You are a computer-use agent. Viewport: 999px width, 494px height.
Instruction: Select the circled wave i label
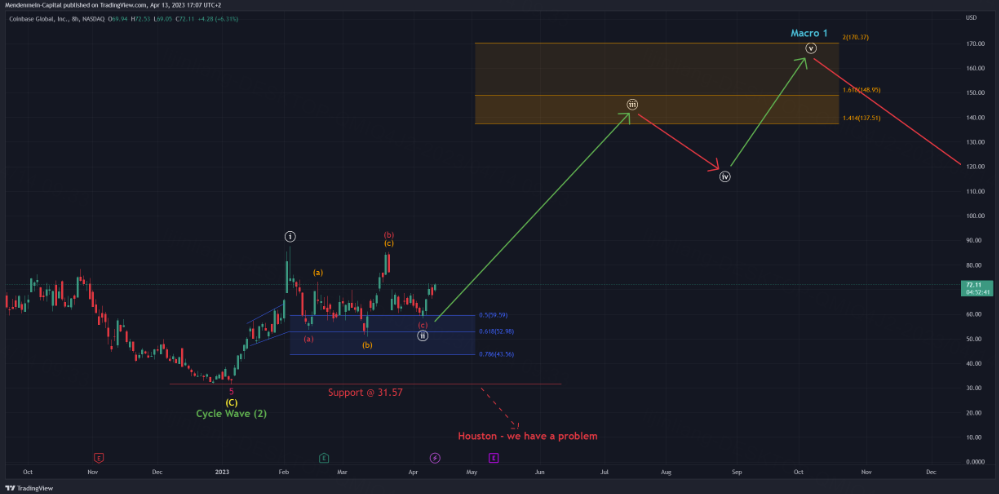coord(290,237)
